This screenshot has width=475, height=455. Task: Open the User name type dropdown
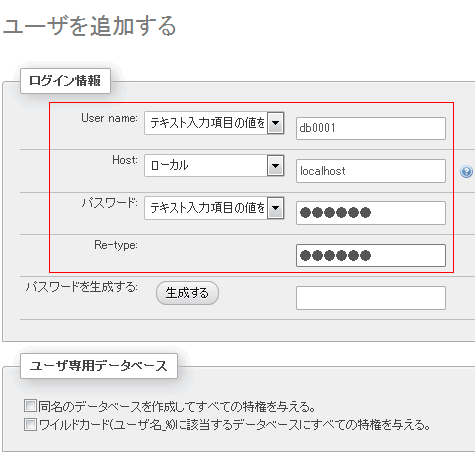pyautogui.click(x=214, y=123)
